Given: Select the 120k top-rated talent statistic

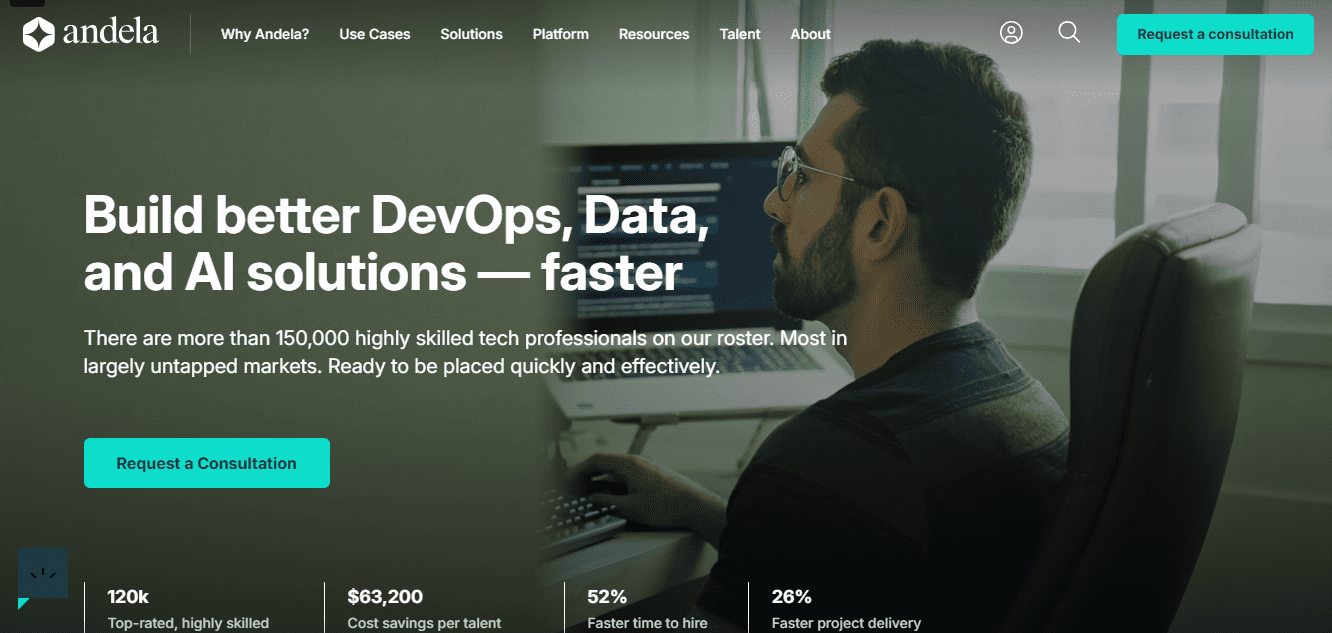Looking at the screenshot, I should [188, 609].
